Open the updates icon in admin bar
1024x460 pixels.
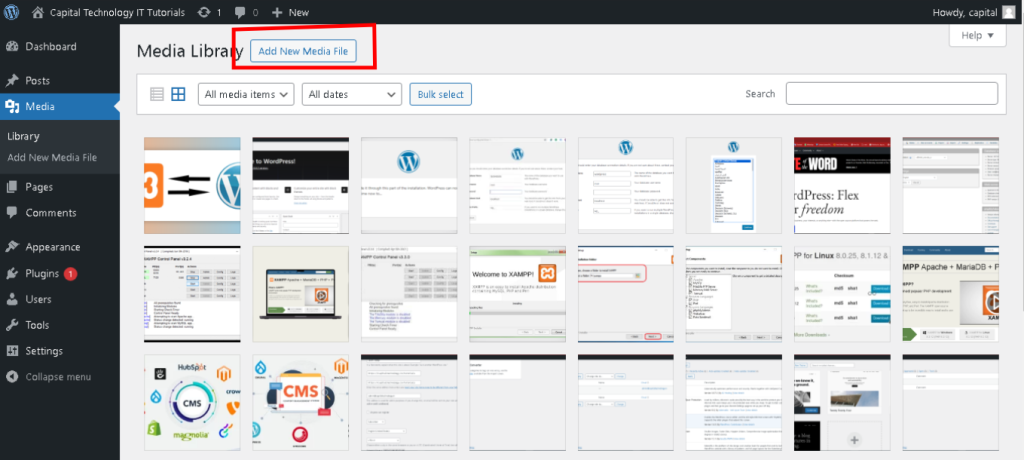click(x=205, y=12)
